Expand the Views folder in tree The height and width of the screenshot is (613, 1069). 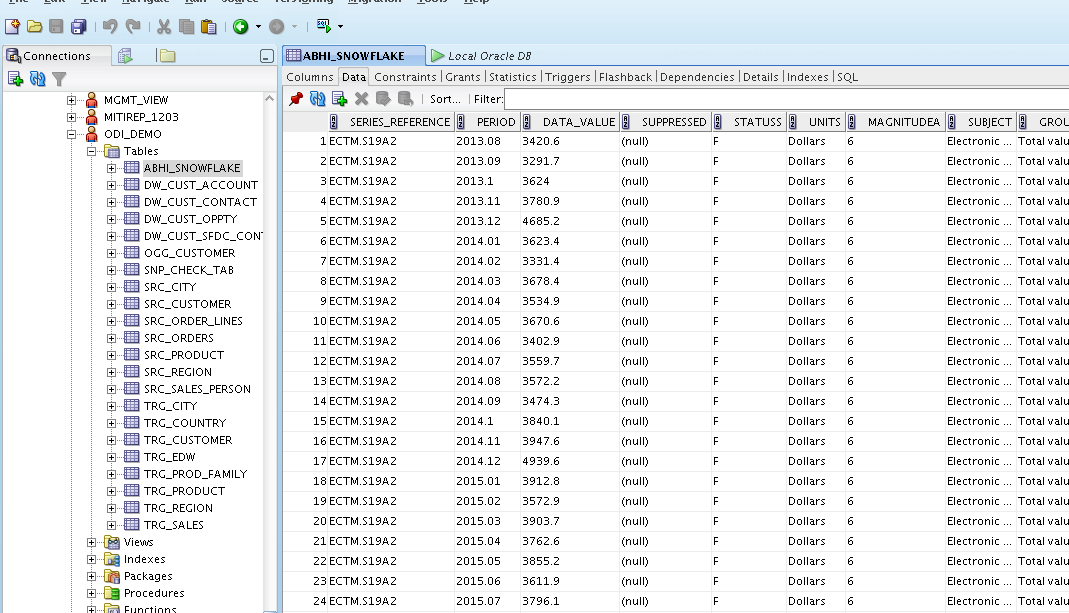point(92,542)
